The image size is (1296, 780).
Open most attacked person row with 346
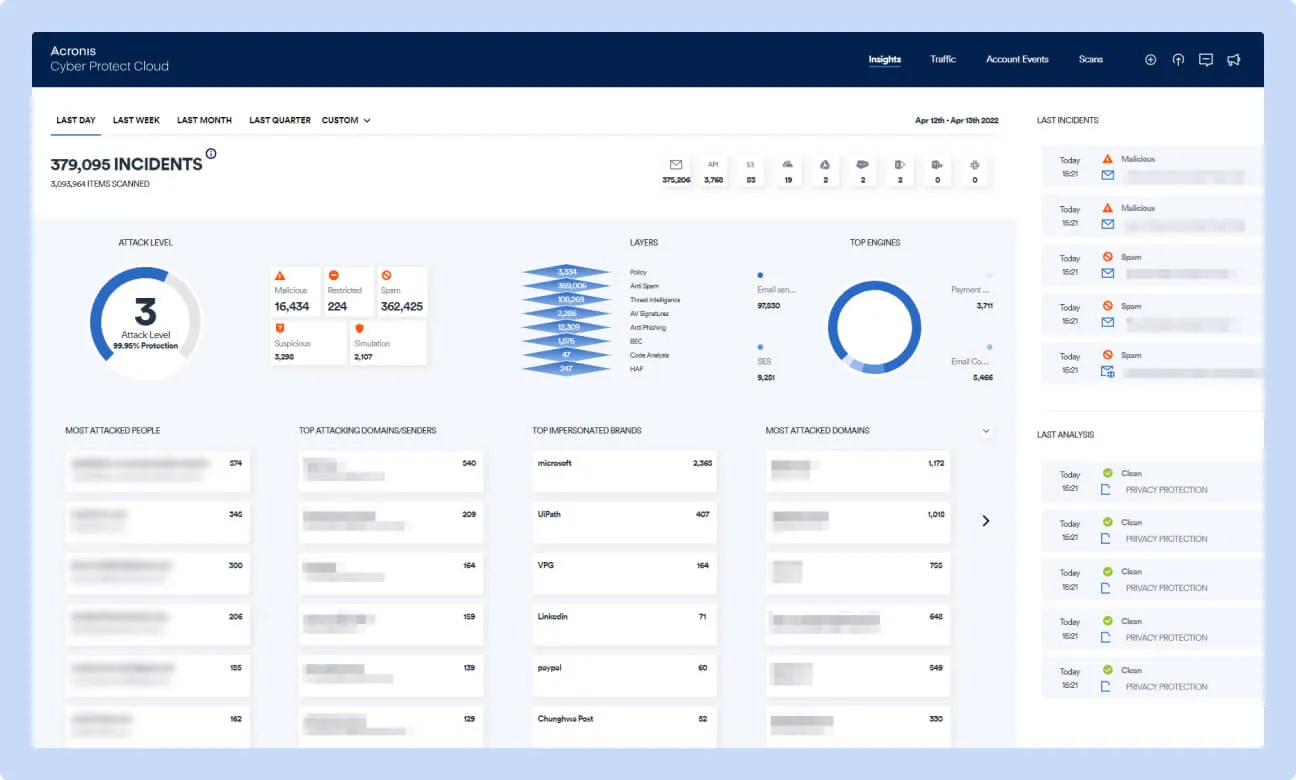point(158,522)
